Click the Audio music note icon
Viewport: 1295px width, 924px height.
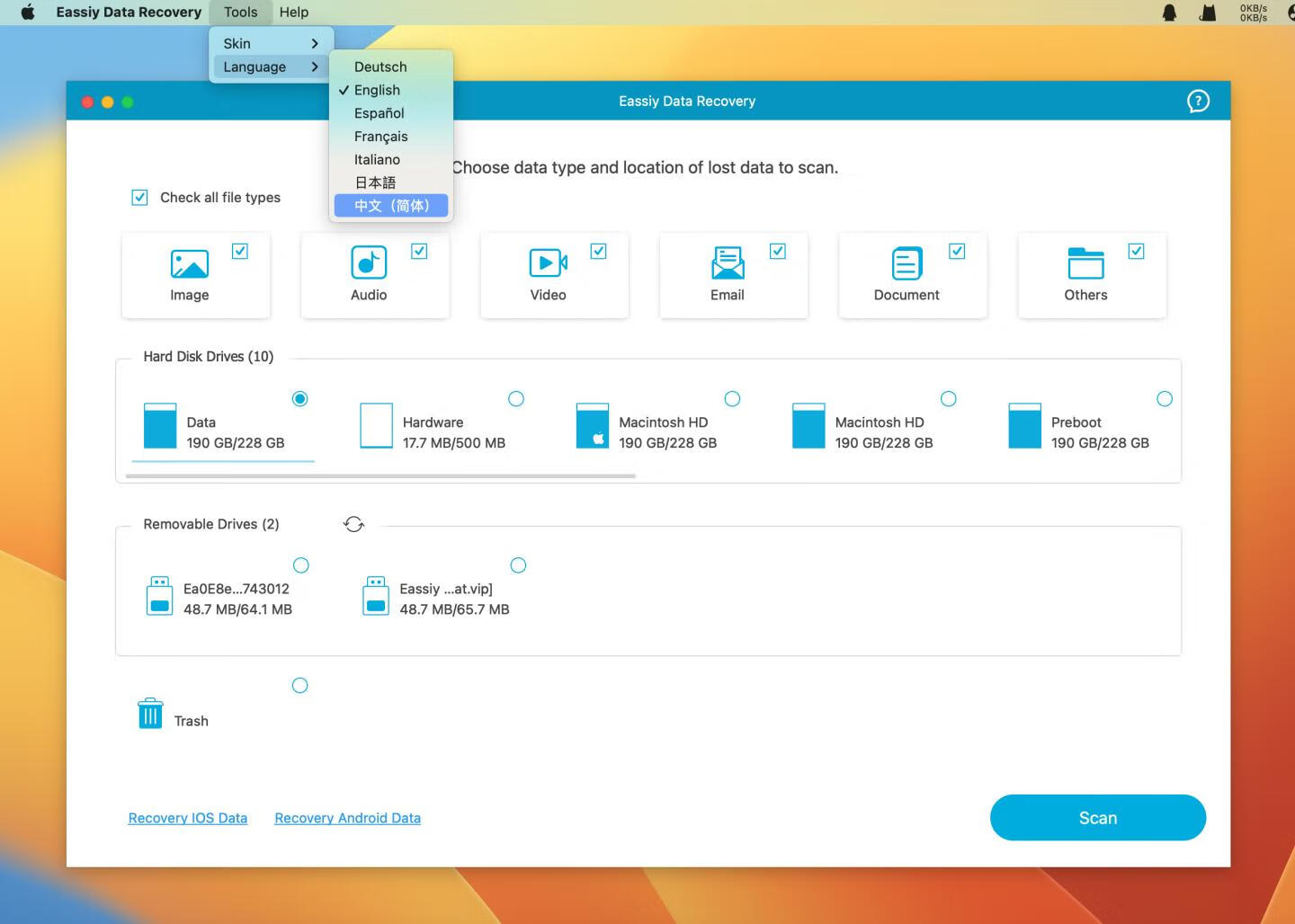coord(369,264)
